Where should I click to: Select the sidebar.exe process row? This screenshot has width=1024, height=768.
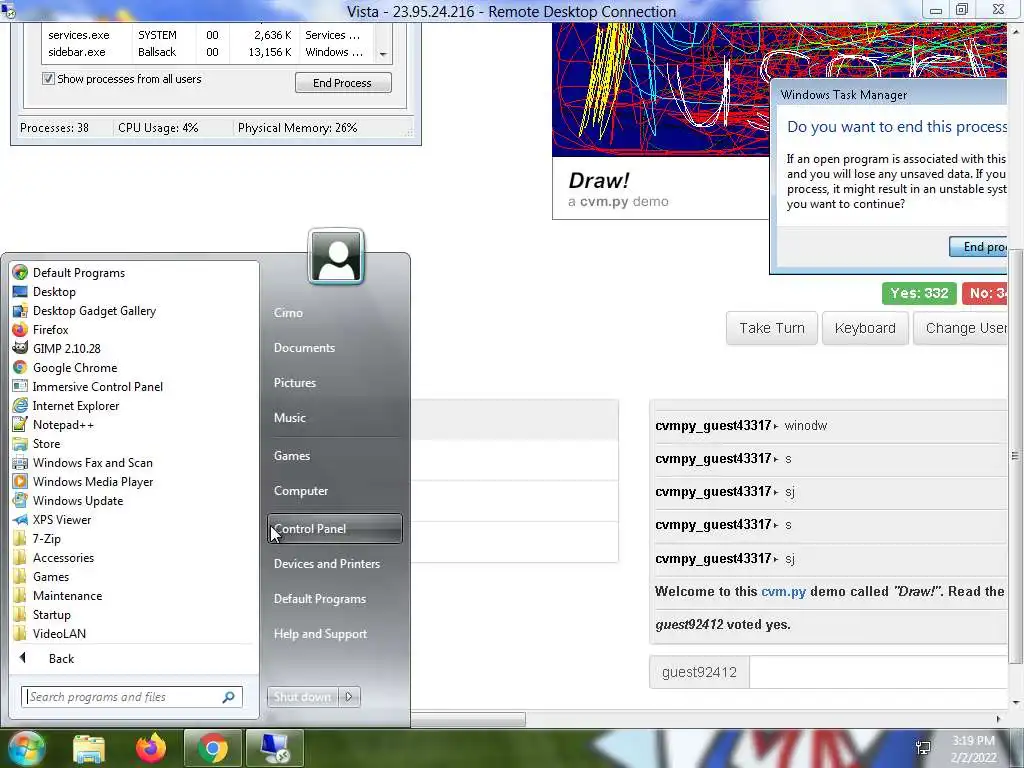[209, 52]
